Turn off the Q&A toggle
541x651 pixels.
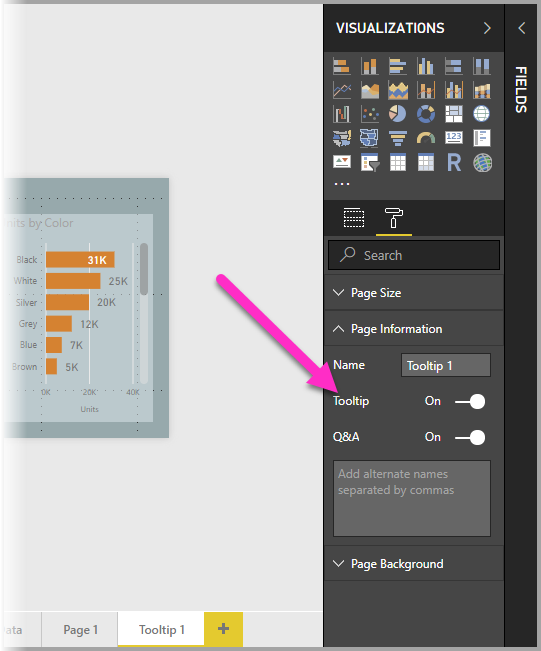[470, 437]
